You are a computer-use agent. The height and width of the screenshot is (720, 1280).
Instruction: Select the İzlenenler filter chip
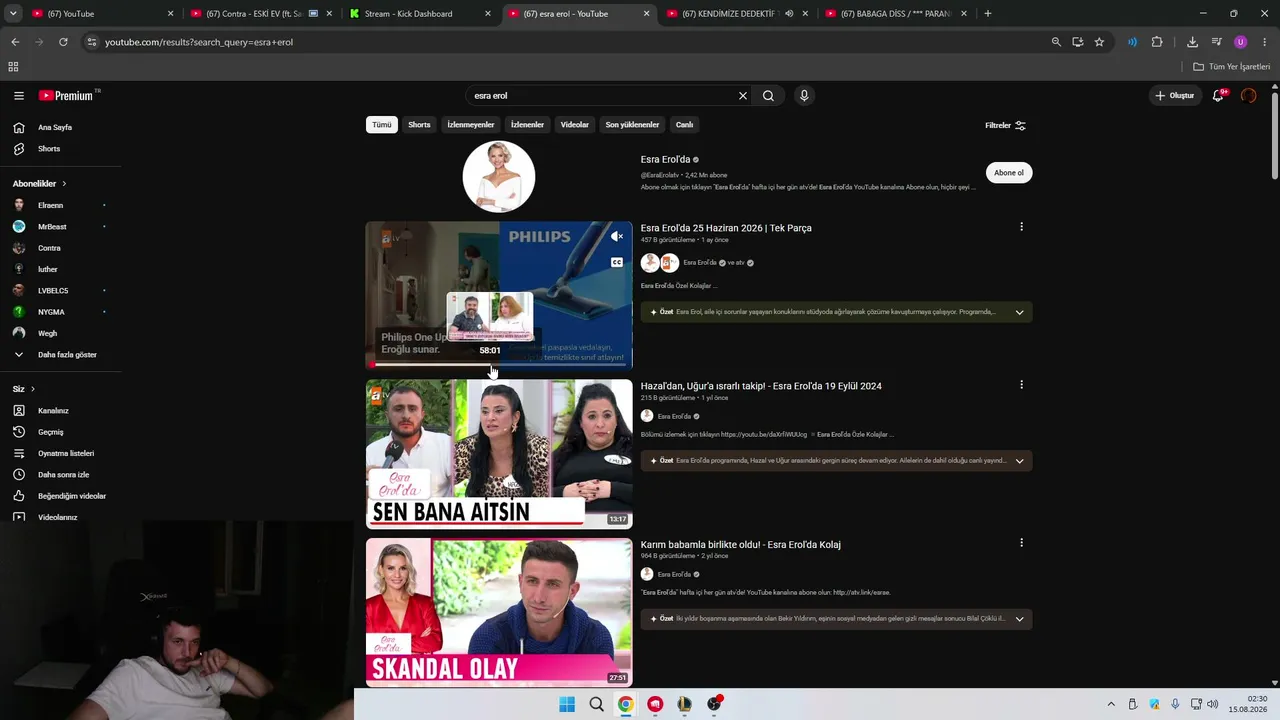(x=527, y=125)
